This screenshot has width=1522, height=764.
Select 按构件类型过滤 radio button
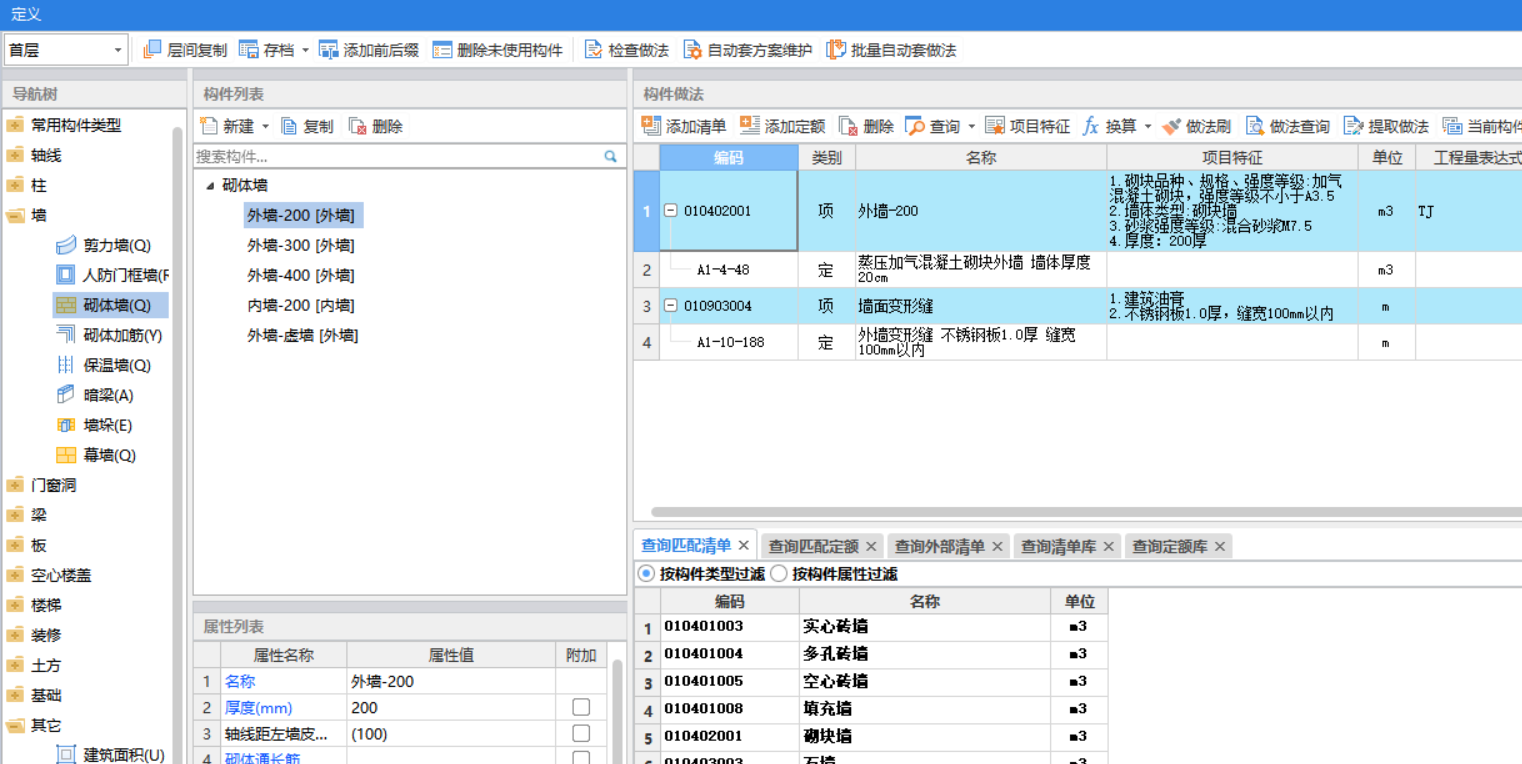click(x=646, y=574)
